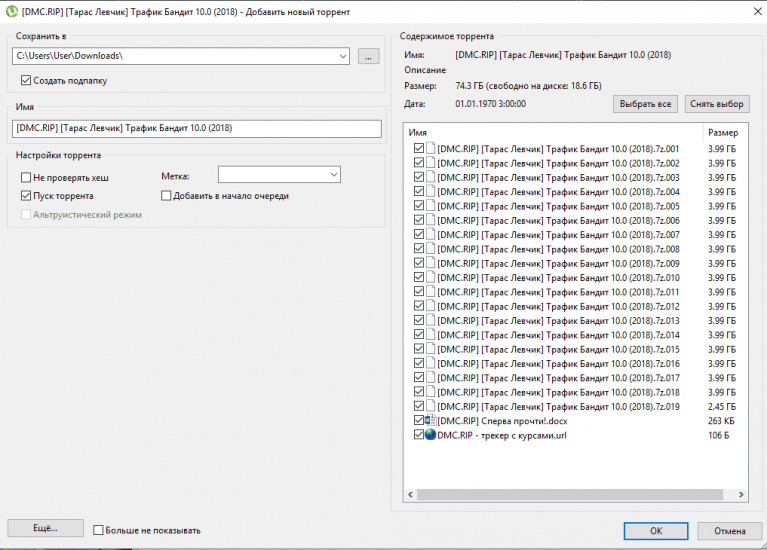
Task: Enable Добавить в начало очереди checkbox
Action: pos(166,196)
